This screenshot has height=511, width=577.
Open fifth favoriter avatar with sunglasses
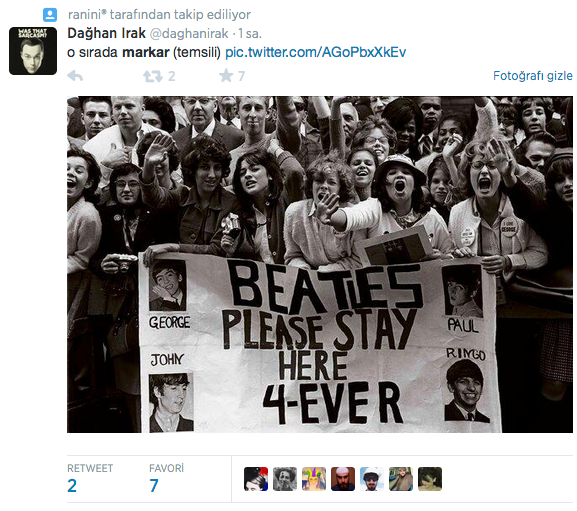tap(372, 479)
